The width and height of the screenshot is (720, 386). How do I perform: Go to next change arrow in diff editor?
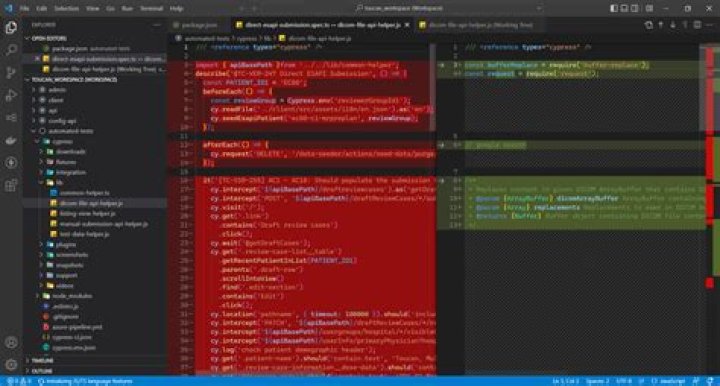click(x=673, y=25)
